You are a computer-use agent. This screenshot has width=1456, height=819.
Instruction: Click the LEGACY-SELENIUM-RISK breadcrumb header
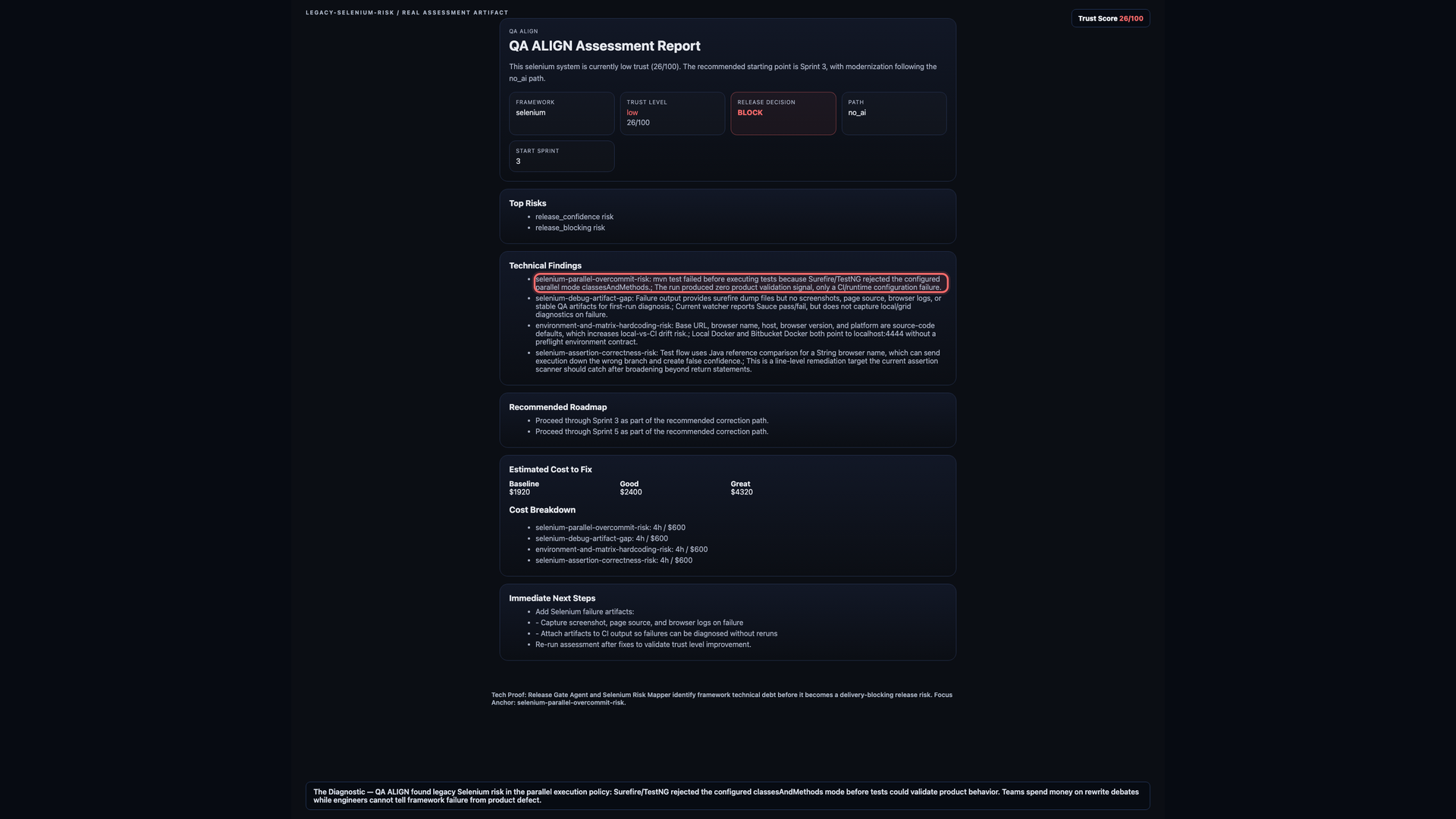[x=406, y=13]
